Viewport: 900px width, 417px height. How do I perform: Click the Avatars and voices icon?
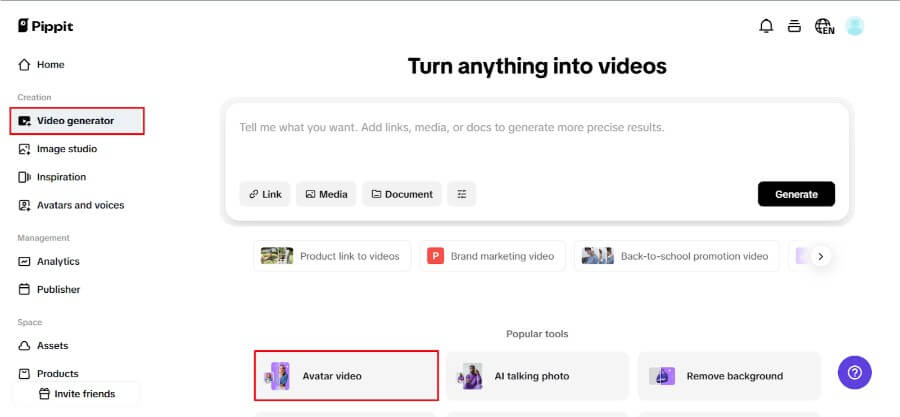coord(24,205)
